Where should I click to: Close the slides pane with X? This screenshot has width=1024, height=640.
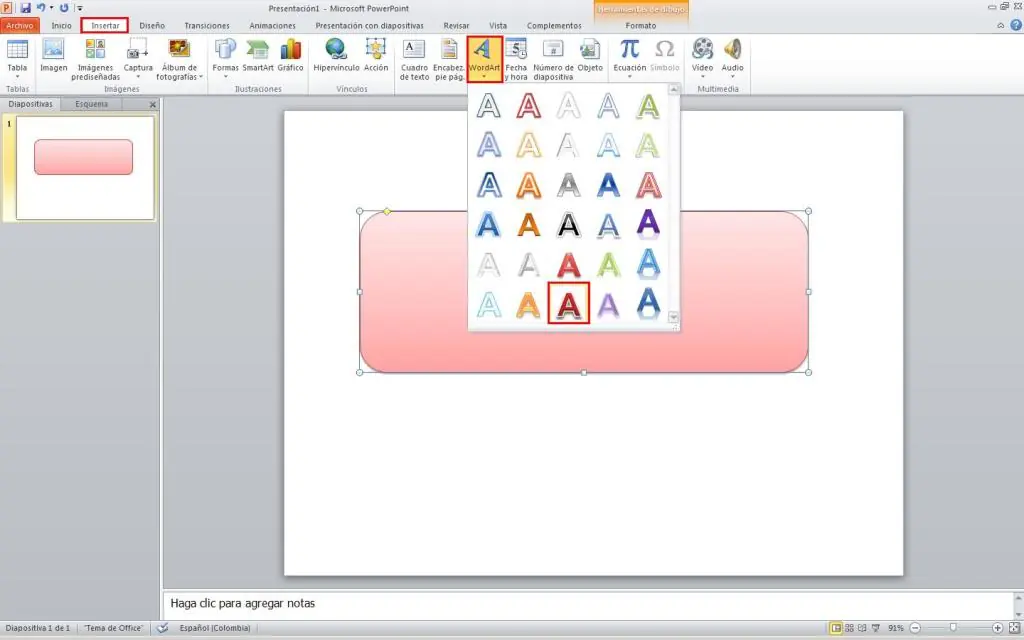153,104
